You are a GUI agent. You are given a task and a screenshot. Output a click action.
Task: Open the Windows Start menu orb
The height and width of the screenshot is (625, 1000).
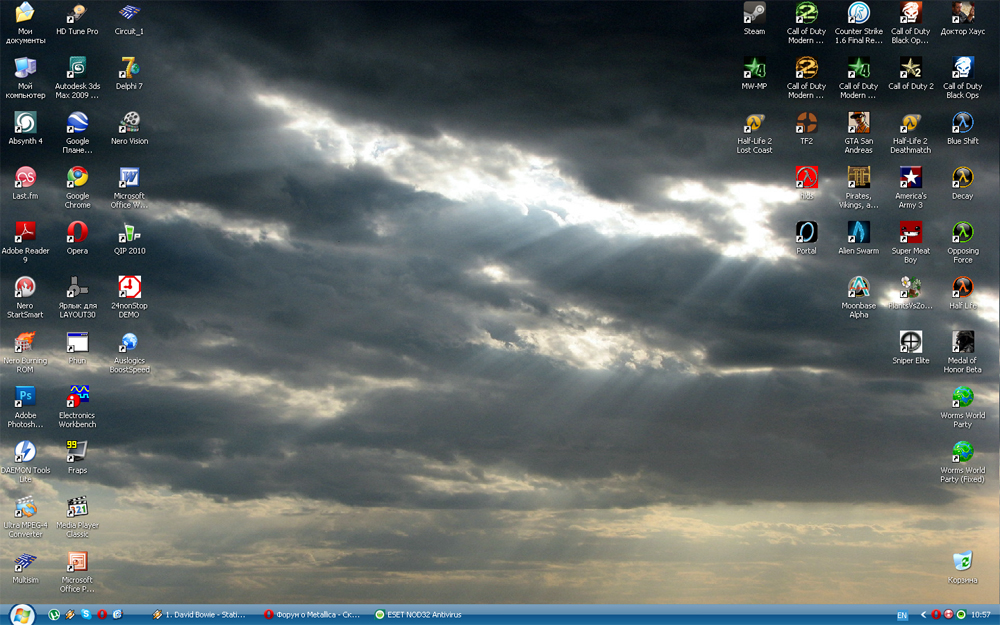[21, 614]
